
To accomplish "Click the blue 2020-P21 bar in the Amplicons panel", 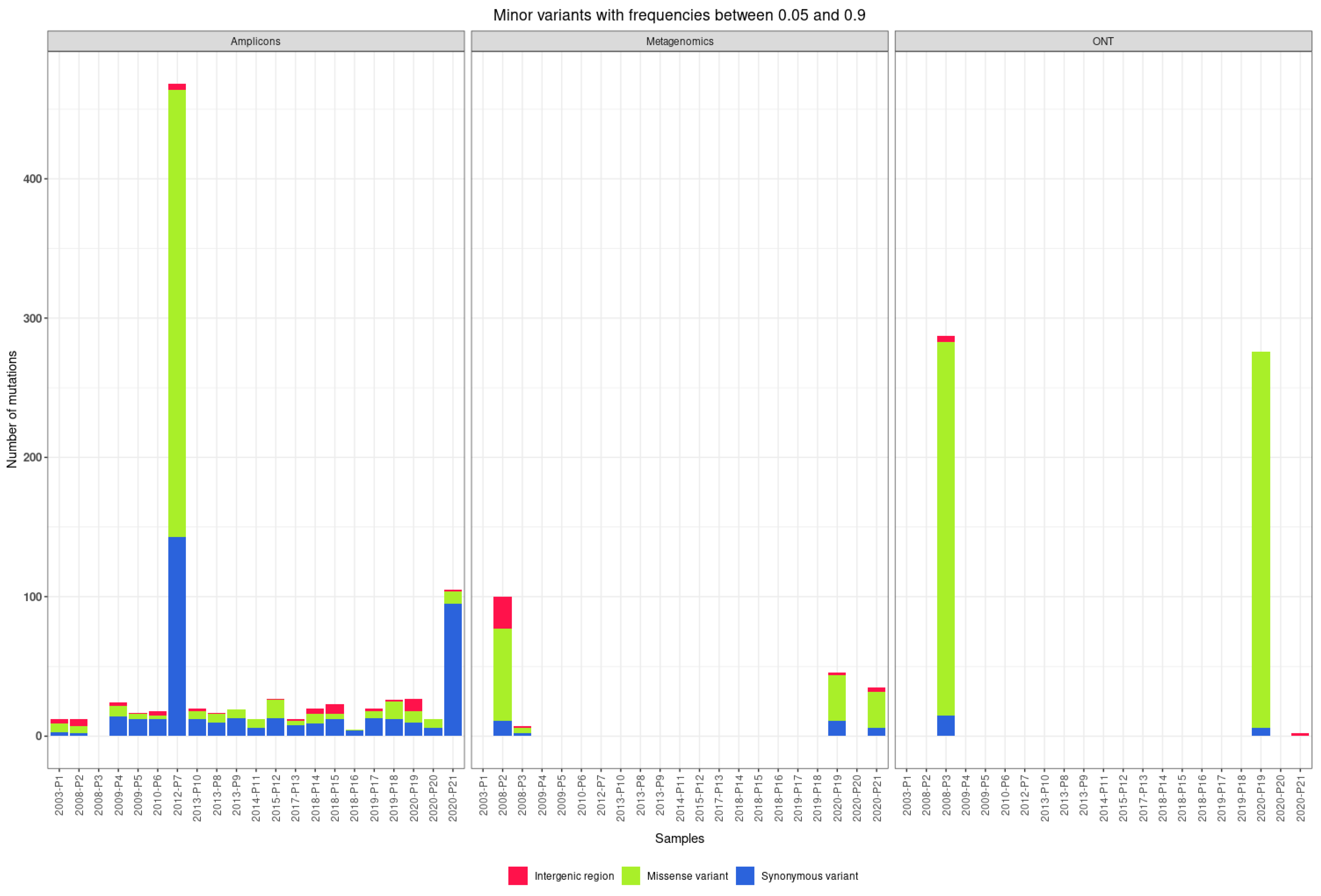I will 452,670.
